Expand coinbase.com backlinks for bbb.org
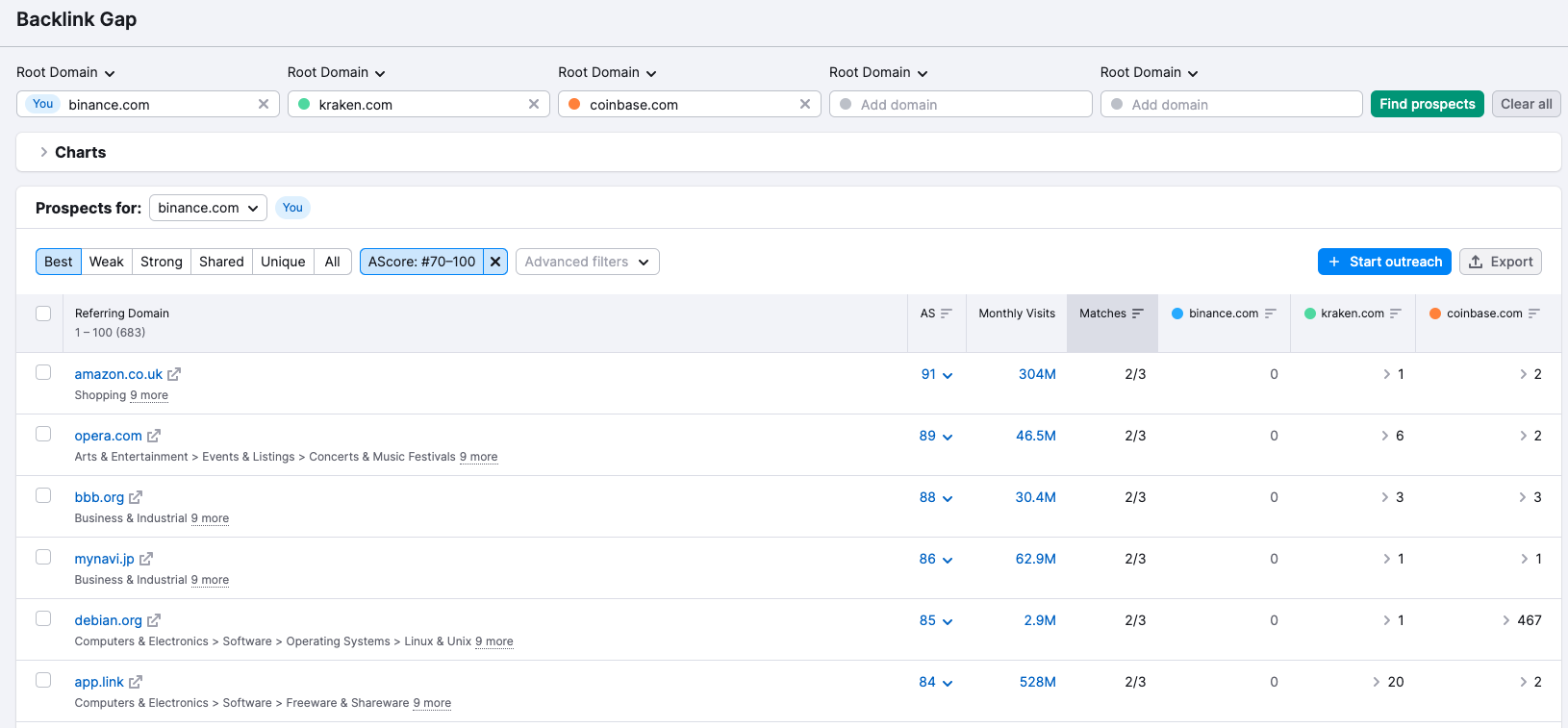This screenshot has width=1568, height=728. (1523, 497)
